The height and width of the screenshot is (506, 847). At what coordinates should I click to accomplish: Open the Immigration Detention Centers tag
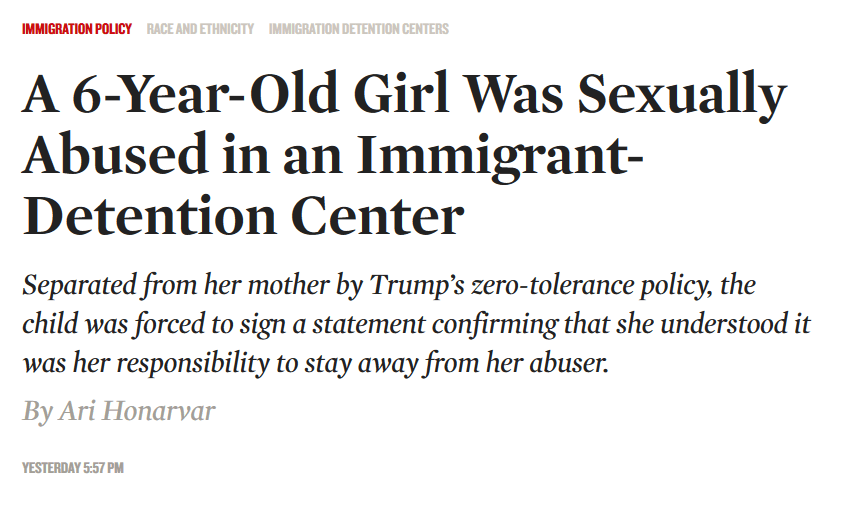[358, 29]
